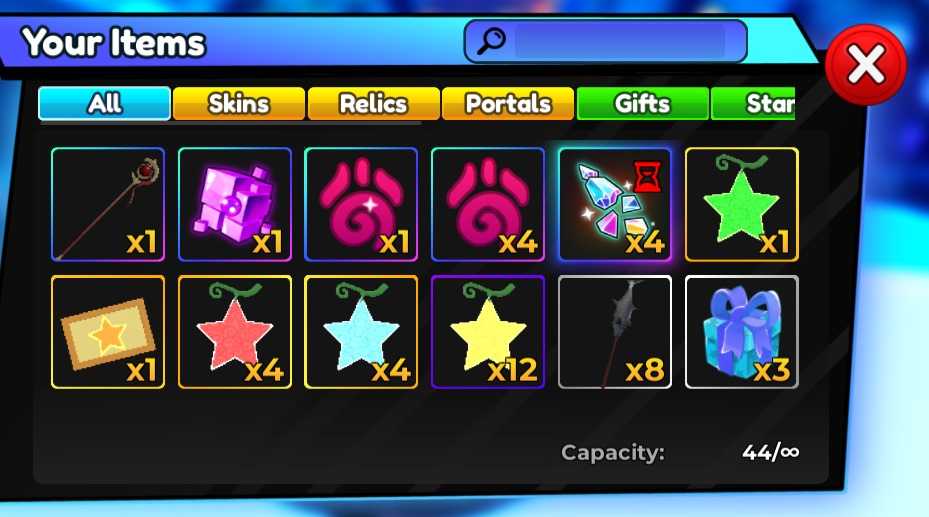Close the Your Items window
The width and height of the screenshot is (929, 517).
tap(866, 65)
